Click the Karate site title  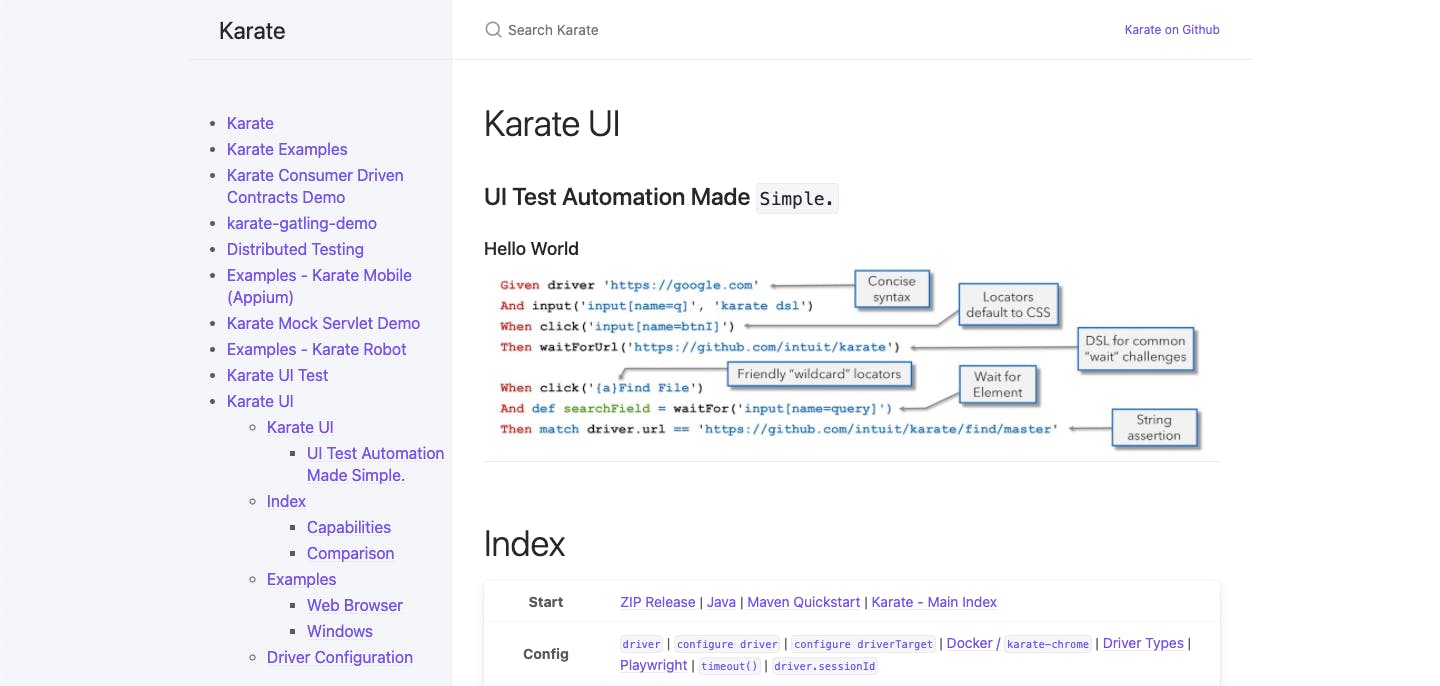(x=252, y=31)
